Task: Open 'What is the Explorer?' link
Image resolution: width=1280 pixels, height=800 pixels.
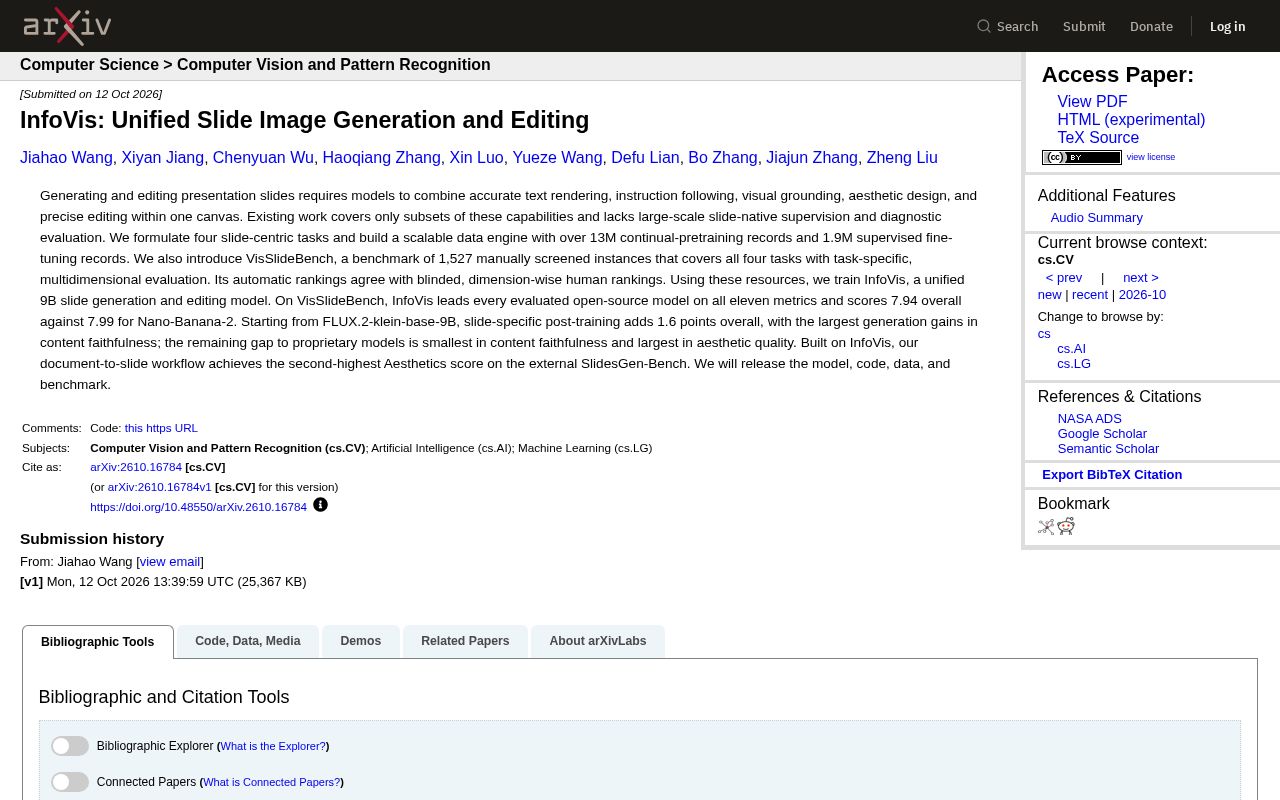Action: point(273,746)
